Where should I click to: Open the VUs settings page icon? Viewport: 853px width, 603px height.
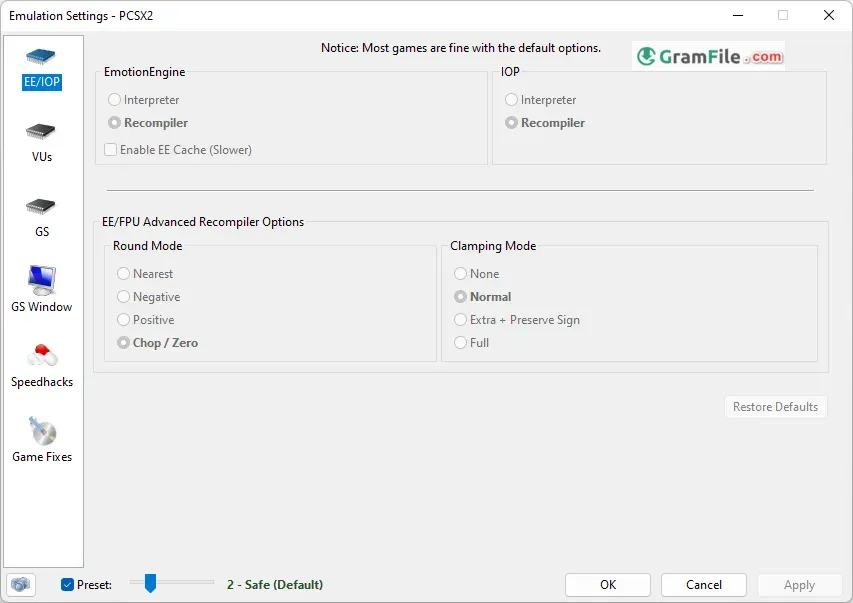(x=41, y=131)
